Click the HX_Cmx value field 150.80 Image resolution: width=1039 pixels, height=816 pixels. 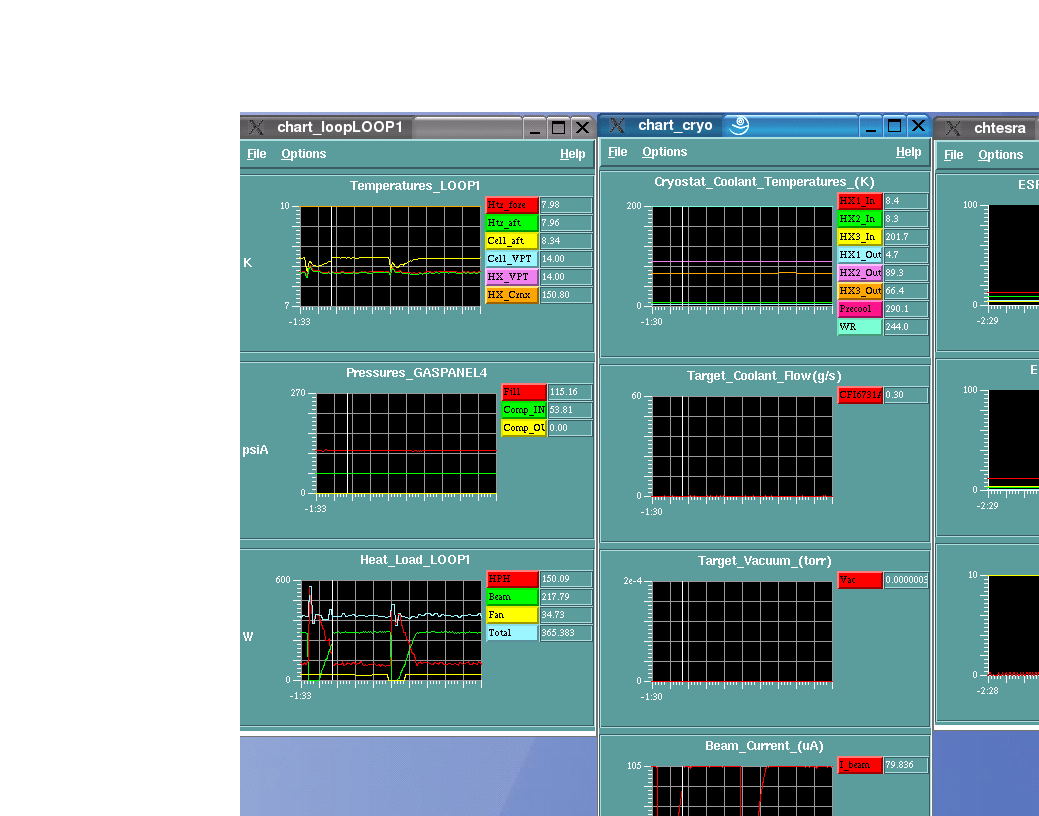pos(565,295)
